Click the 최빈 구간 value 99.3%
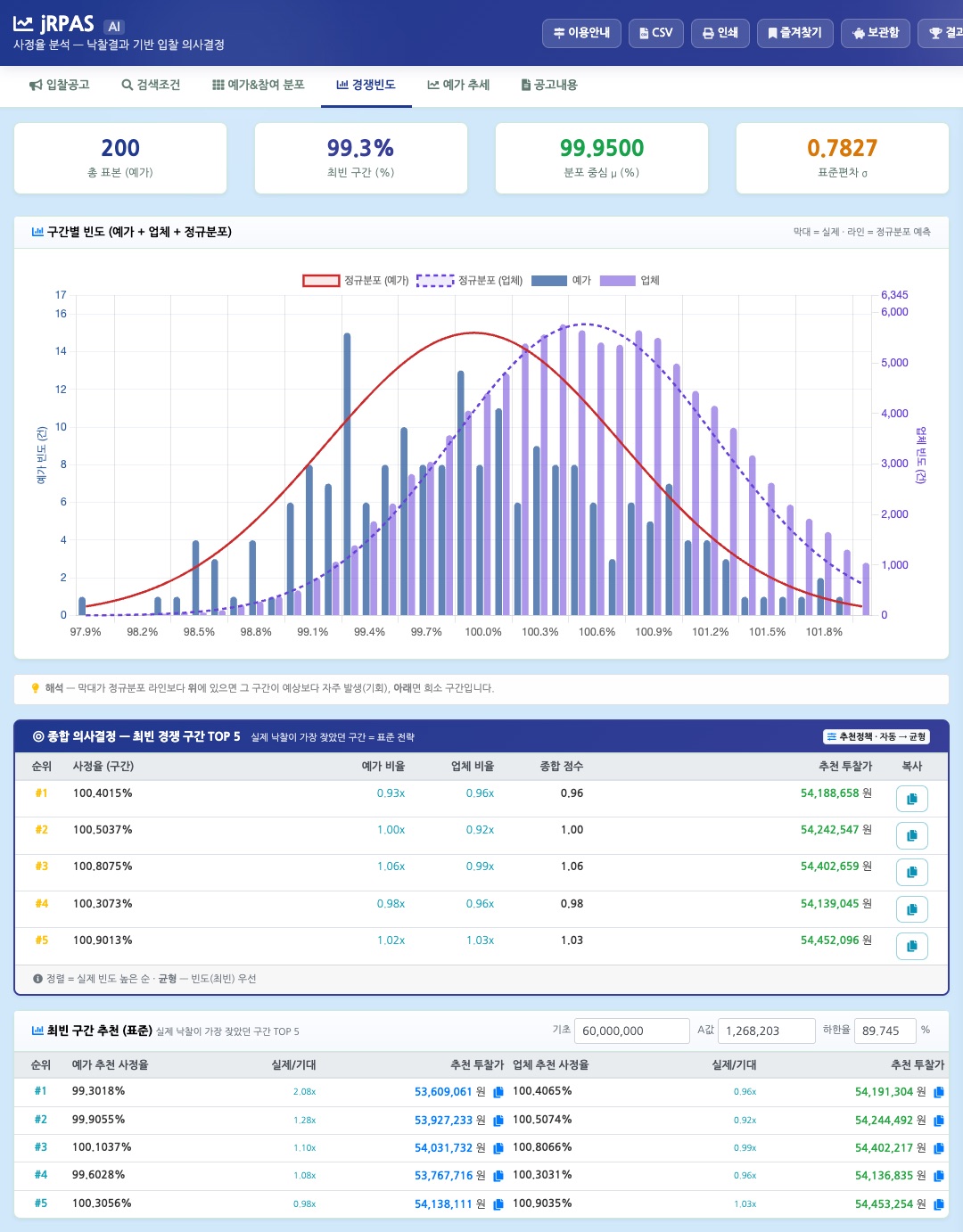The image size is (963, 1232). [x=361, y=148]
